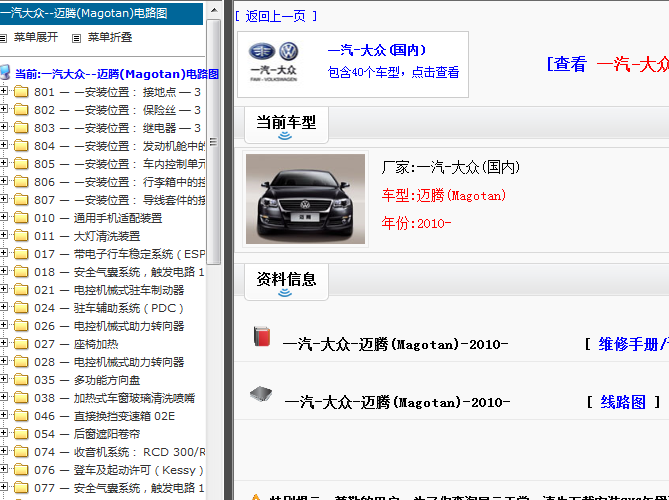Select 当前:一汽大众--迈腾(Magotan)电路图 root item
This screenshot has height=500, width=669.
point(117,74)
